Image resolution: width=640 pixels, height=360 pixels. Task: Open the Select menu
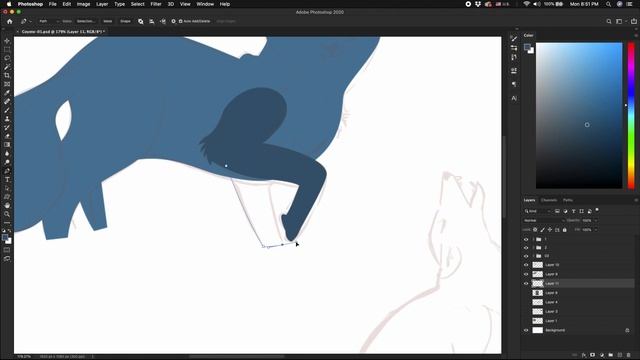click(x=138, y=4)
